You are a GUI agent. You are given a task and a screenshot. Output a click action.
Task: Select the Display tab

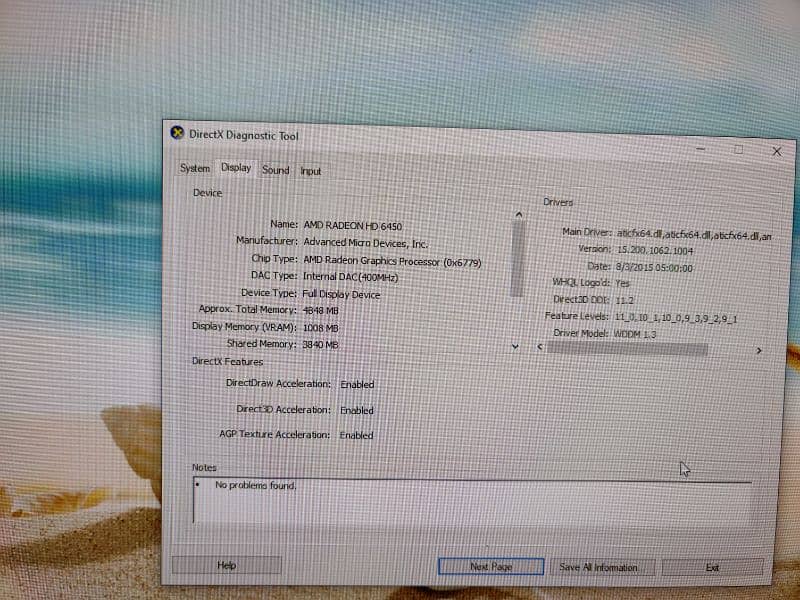[237, 168]
